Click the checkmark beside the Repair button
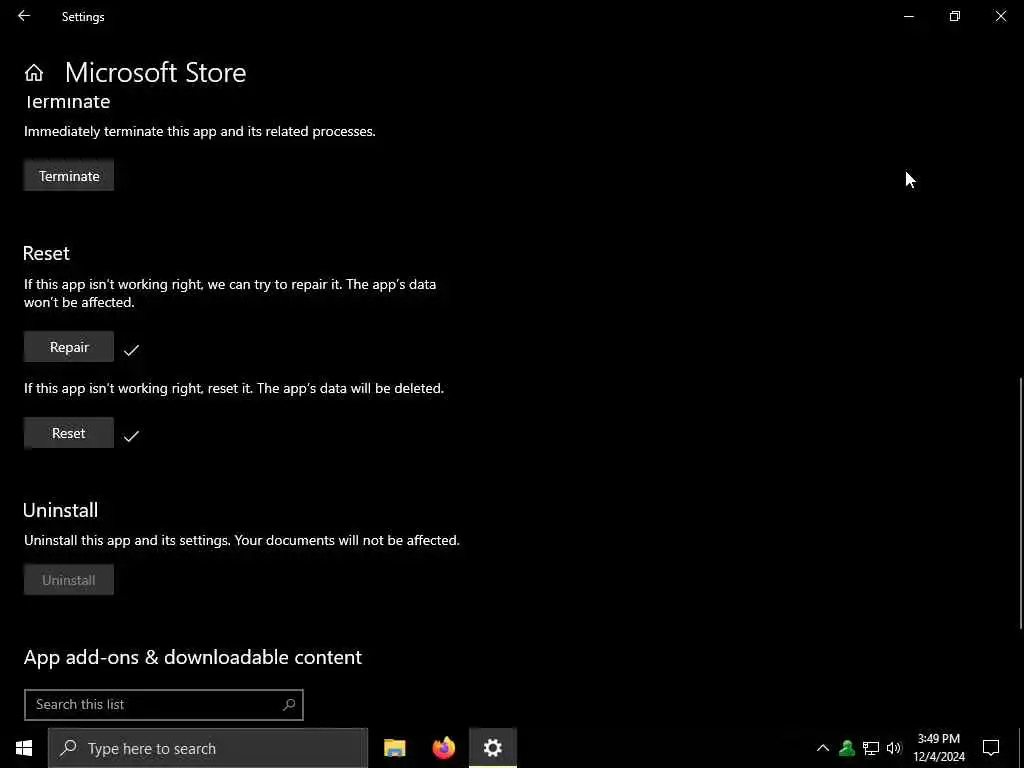 click(131, 350)
